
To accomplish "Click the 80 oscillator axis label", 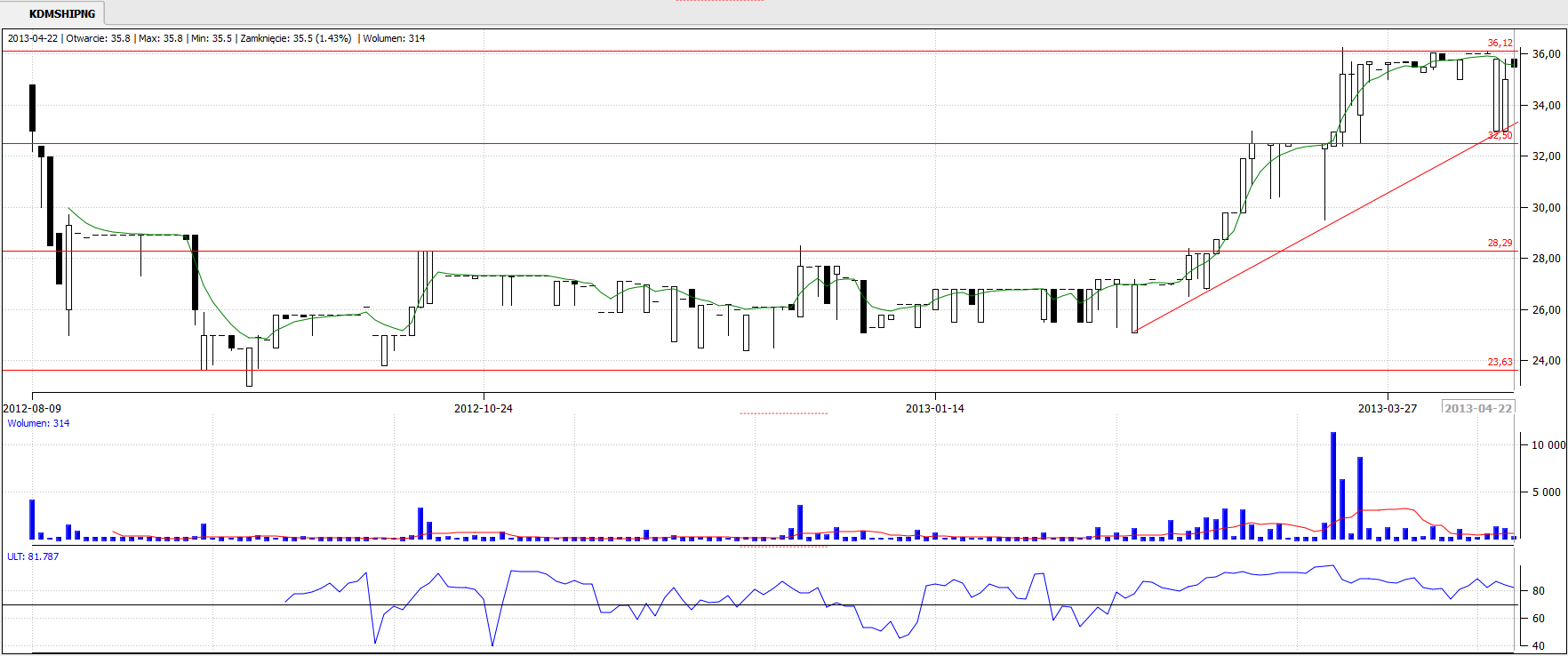I will pos(1538,591).
